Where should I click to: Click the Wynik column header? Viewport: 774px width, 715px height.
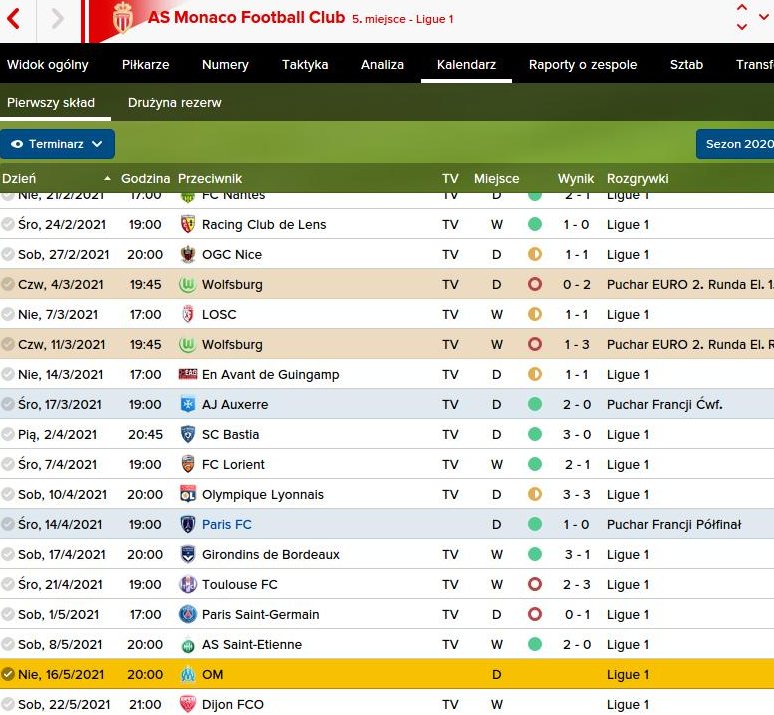[576, 178]
